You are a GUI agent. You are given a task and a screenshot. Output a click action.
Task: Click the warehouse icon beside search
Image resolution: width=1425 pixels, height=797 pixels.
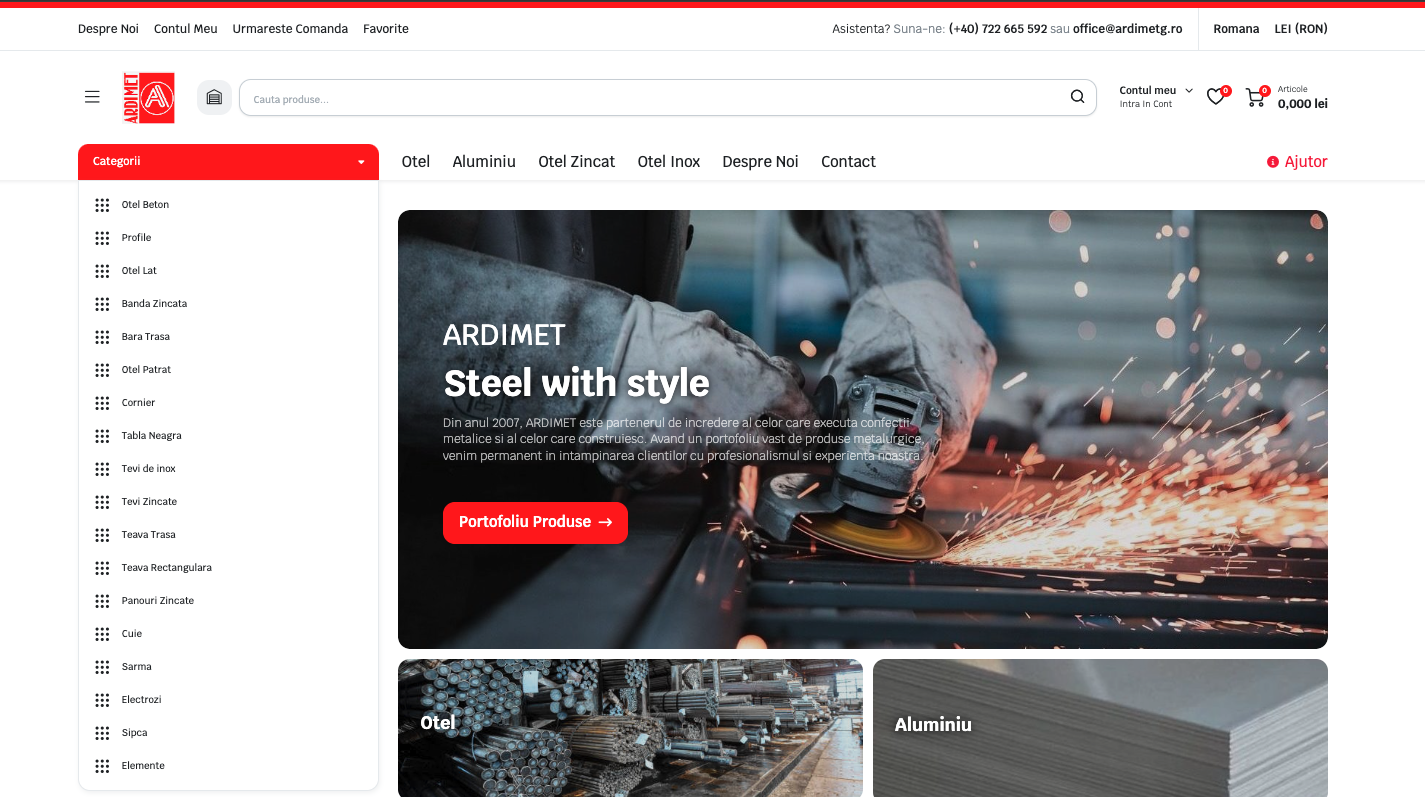(x=214, y=97)
